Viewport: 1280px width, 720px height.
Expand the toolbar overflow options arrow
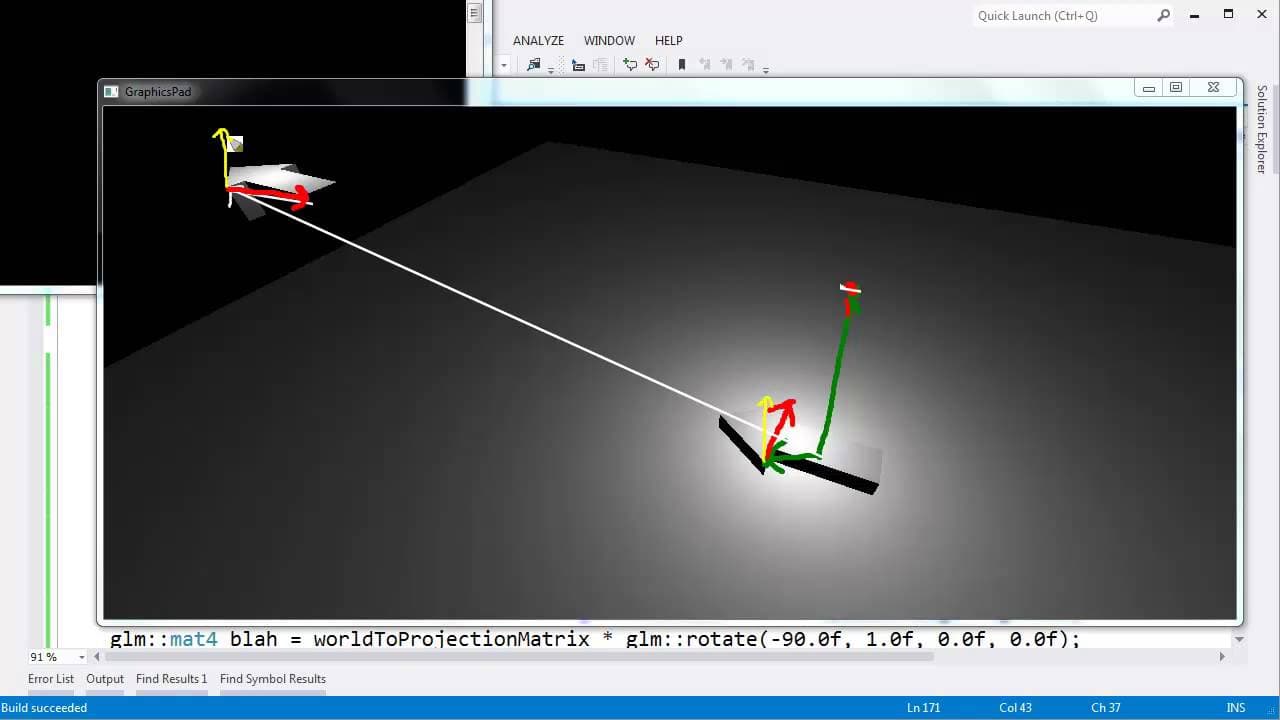[766, 70]
